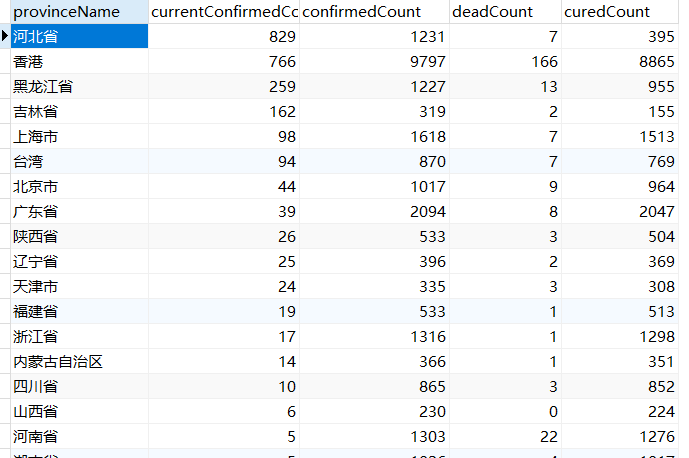The height and width of the screenshot is (458, 689).
Task: Select the 黑龙江省 province cell
Action: click(80, 86)
